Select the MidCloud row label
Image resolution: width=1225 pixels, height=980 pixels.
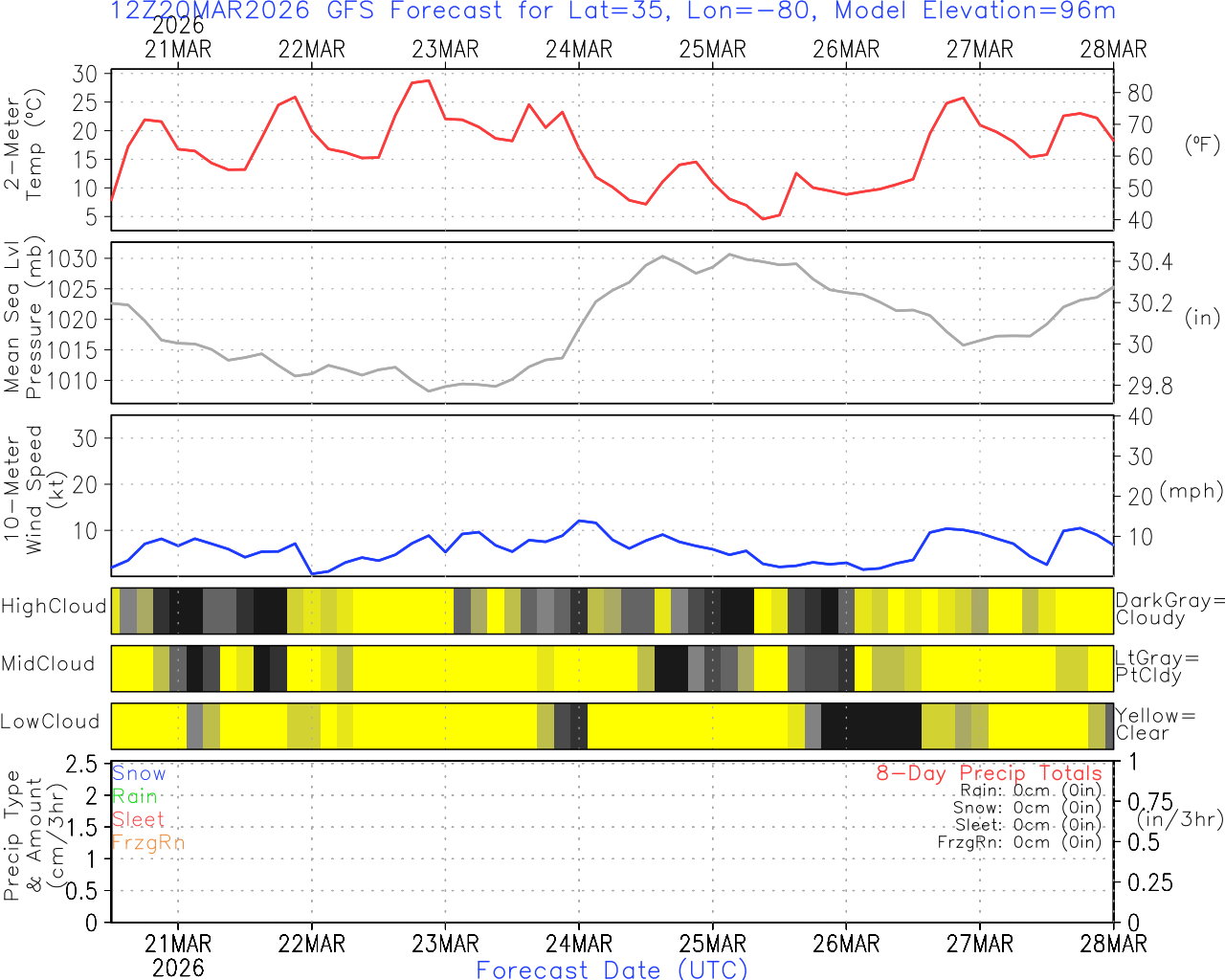[48, 664]
